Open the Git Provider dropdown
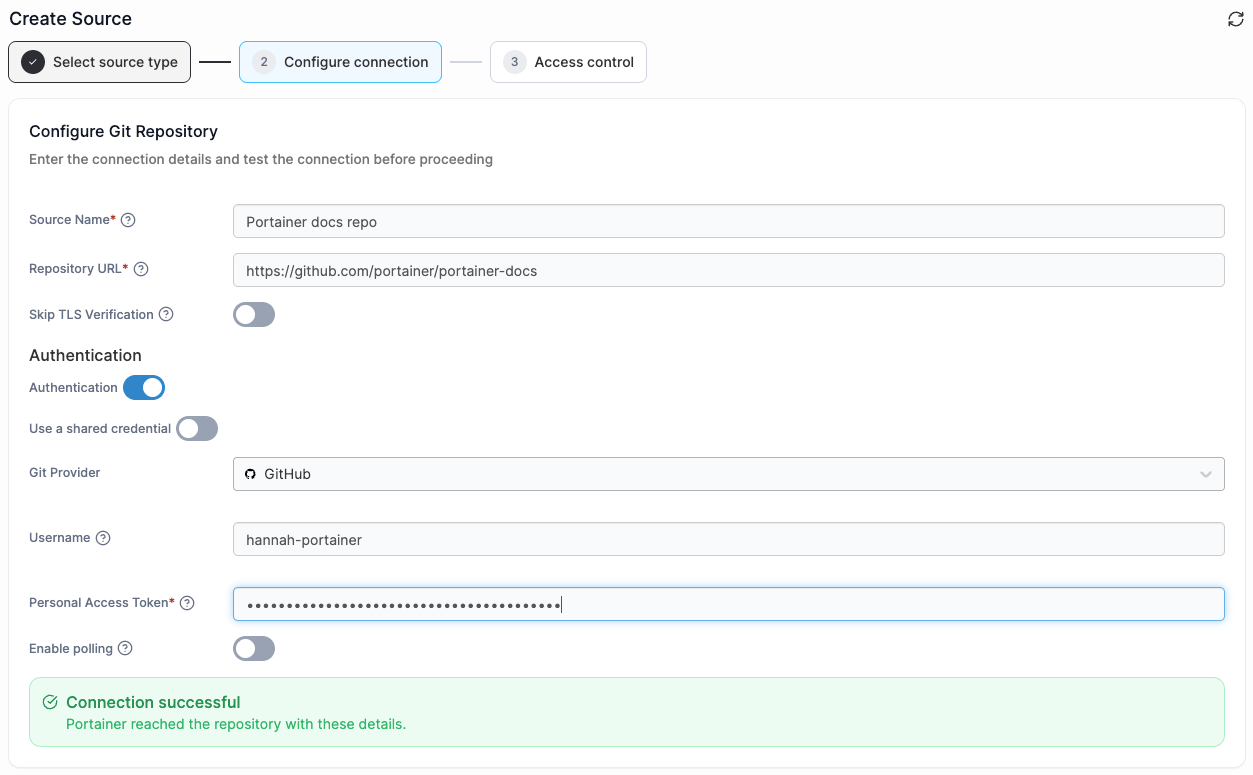The image size is (1253, 775). tap(729, 474)
